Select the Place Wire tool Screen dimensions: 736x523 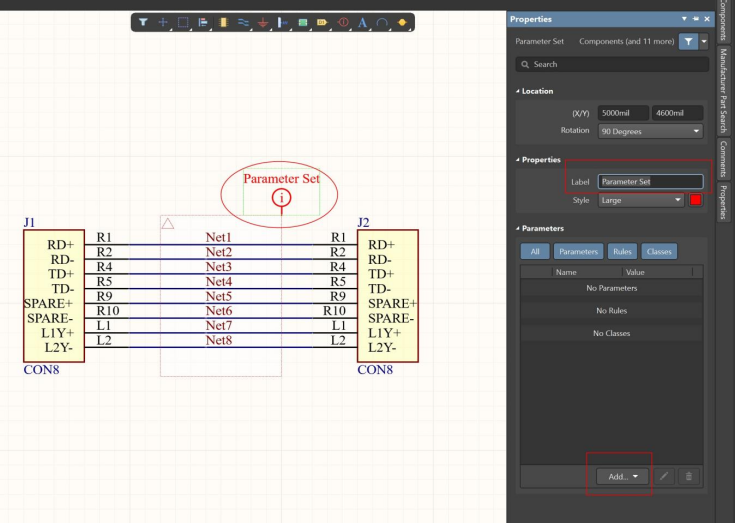coord(243,22)
